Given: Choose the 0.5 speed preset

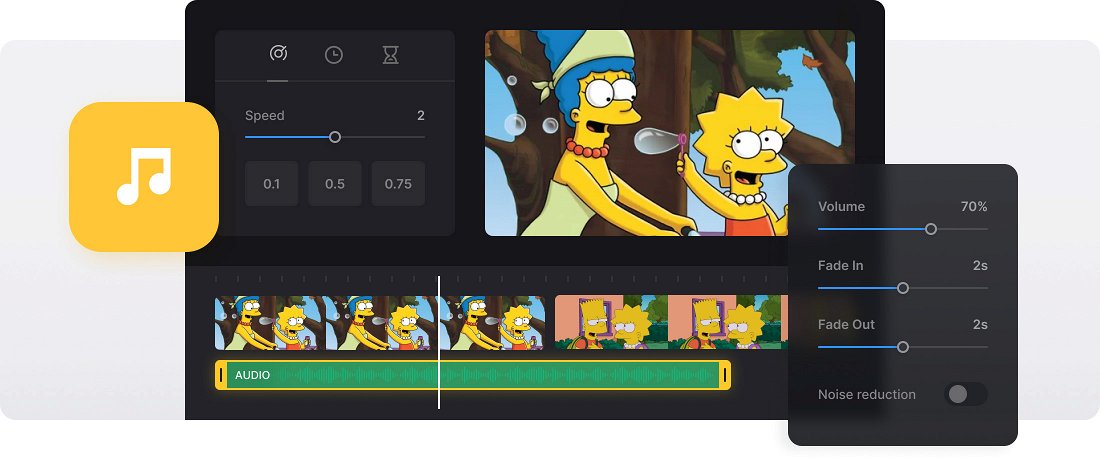Looking at the screenshot, I should (x=335, y=184).
